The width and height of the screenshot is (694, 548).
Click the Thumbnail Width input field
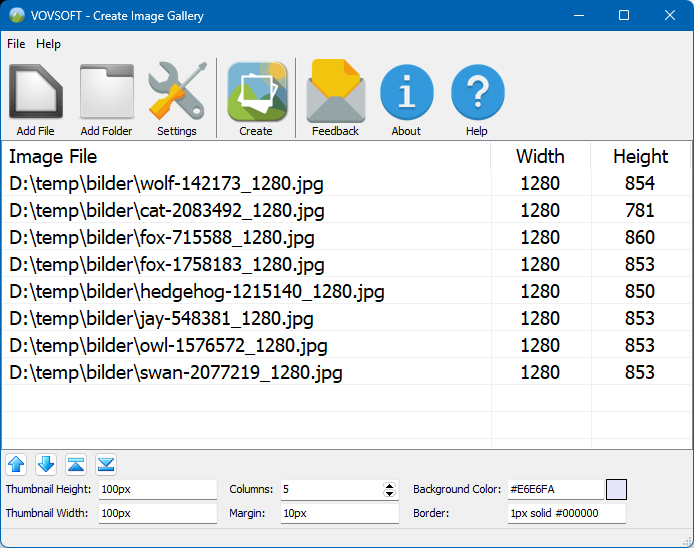click(158, 513)
